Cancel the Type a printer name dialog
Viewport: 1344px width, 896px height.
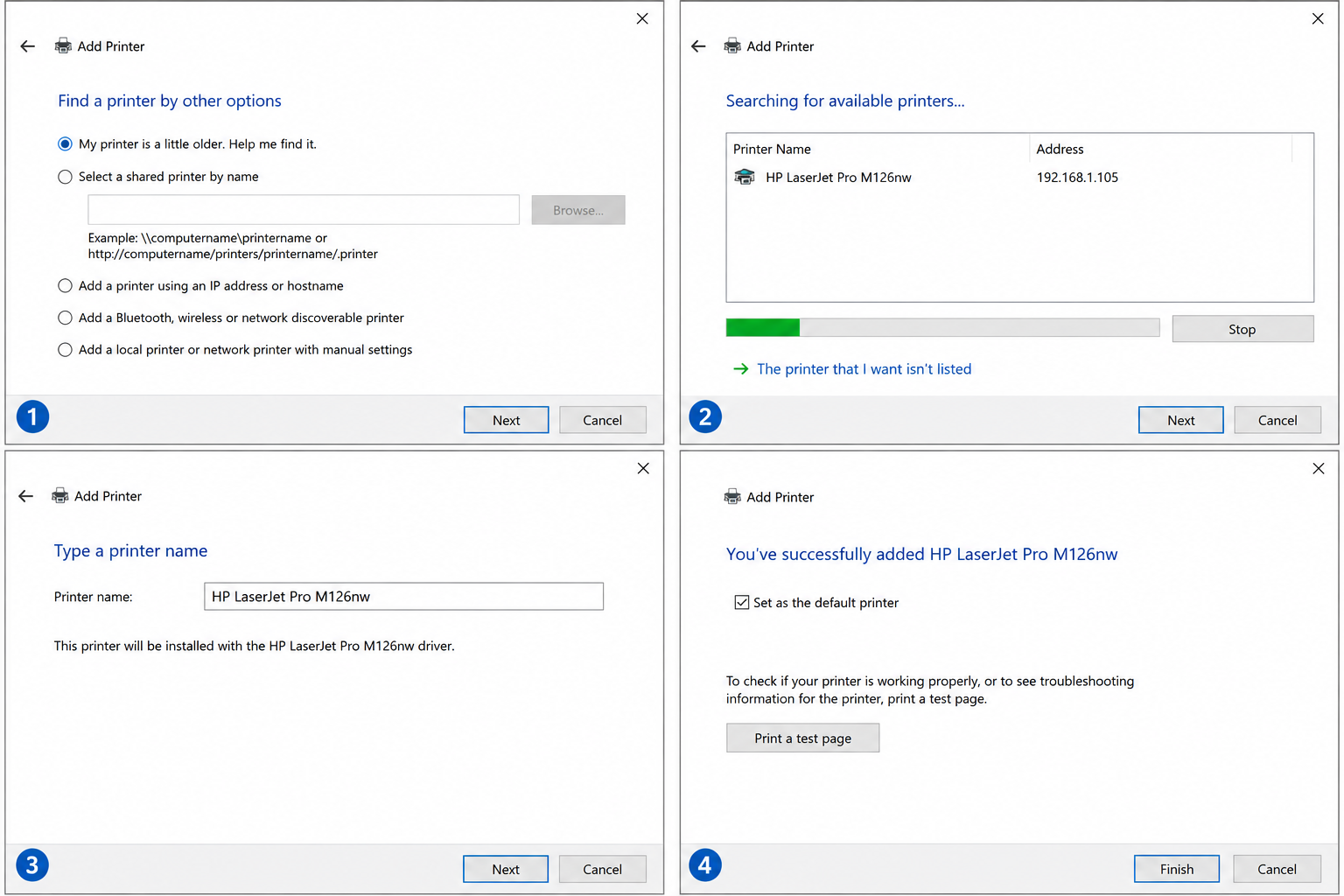pos(603,869)
